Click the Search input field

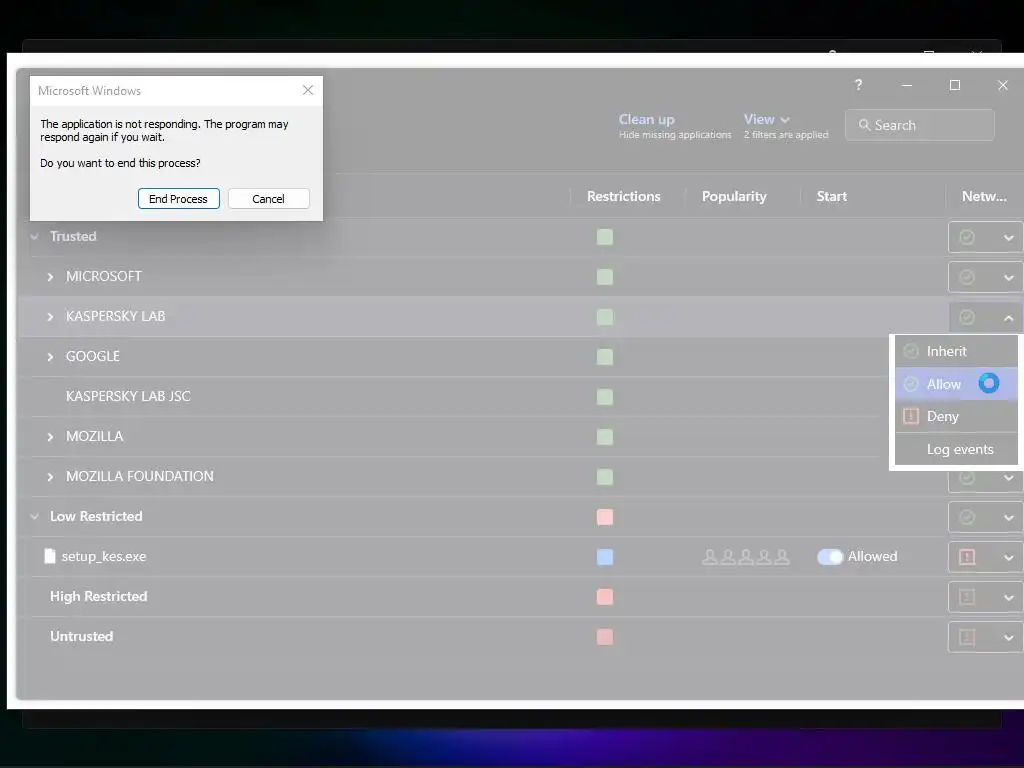[x=920, y=125]
